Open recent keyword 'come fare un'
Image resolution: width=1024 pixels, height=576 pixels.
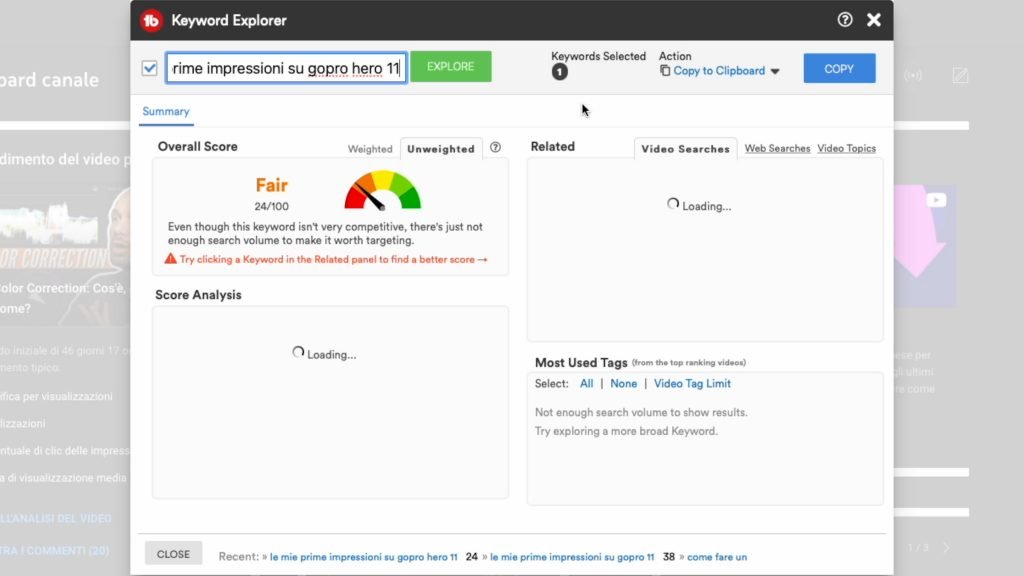717,557
